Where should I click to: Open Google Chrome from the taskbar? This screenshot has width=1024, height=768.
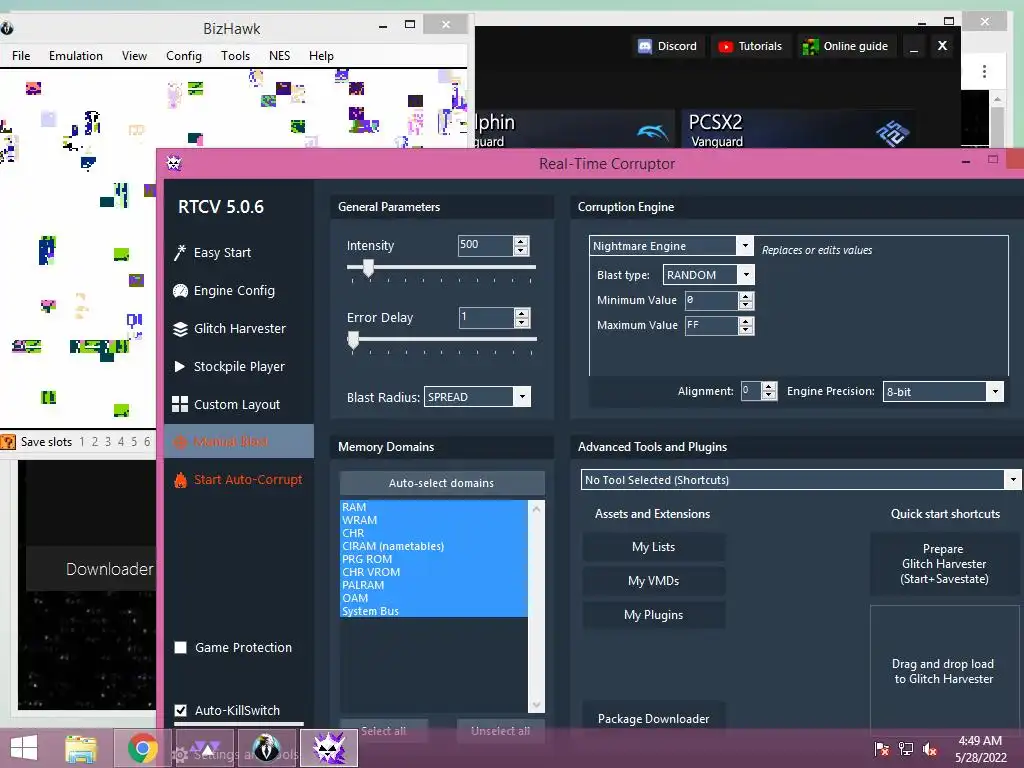(142, 748)
